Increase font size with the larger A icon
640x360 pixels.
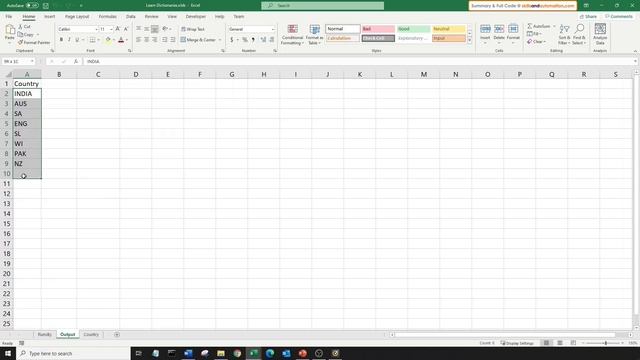pyautogui.click(x=118, y=29)
